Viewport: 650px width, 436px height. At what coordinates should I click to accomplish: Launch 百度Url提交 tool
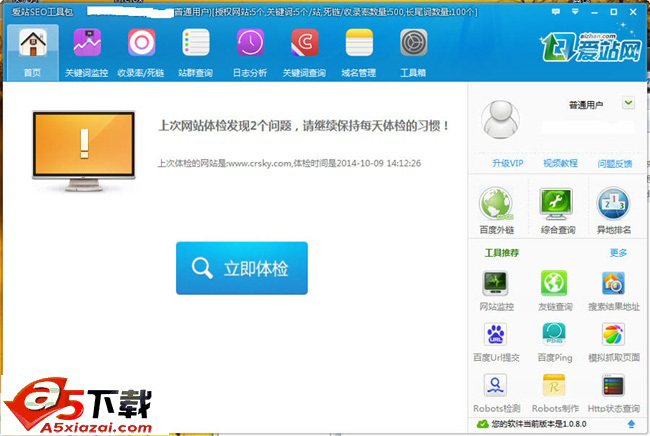coord(496,342)
